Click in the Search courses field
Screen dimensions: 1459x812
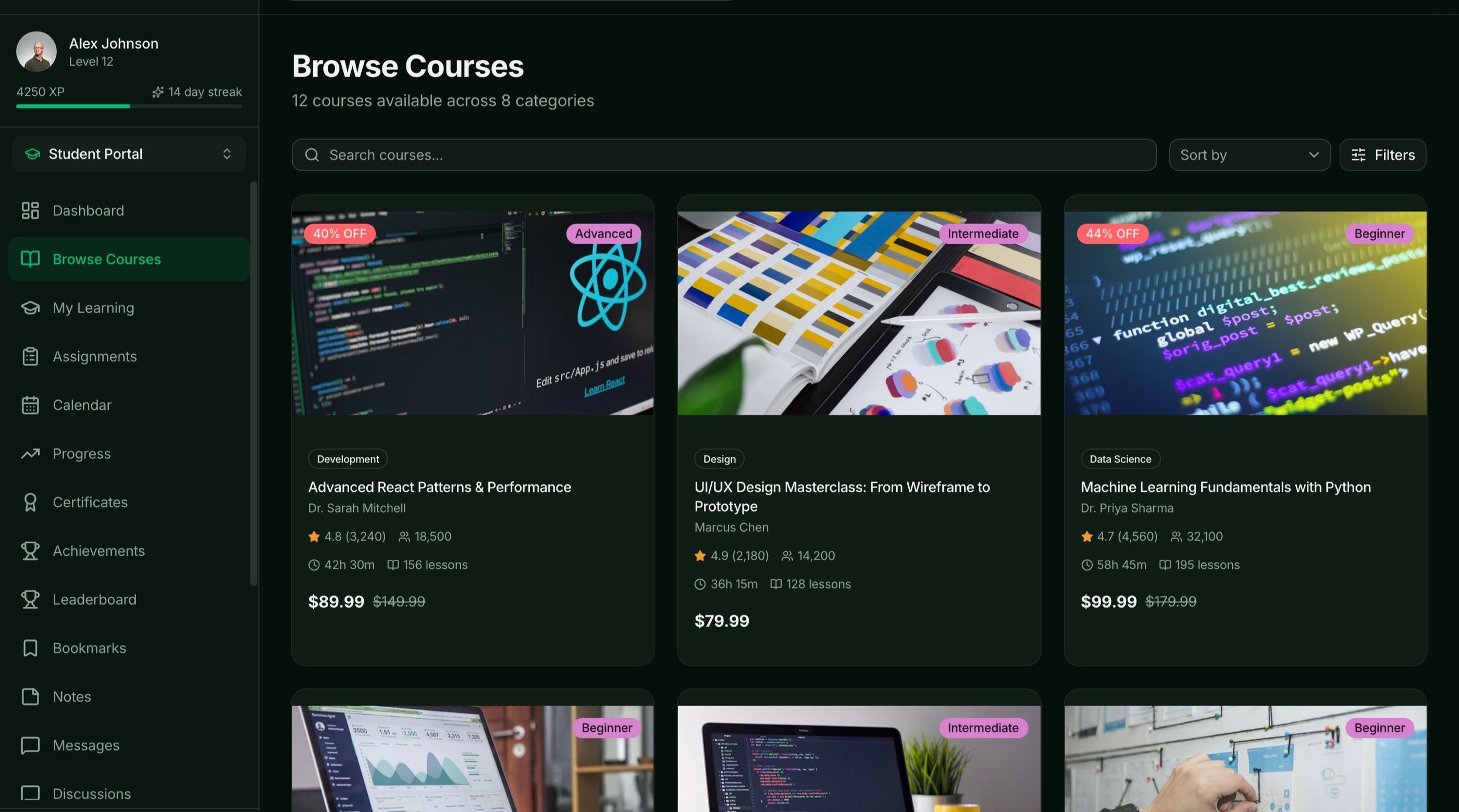coord(724,155)
